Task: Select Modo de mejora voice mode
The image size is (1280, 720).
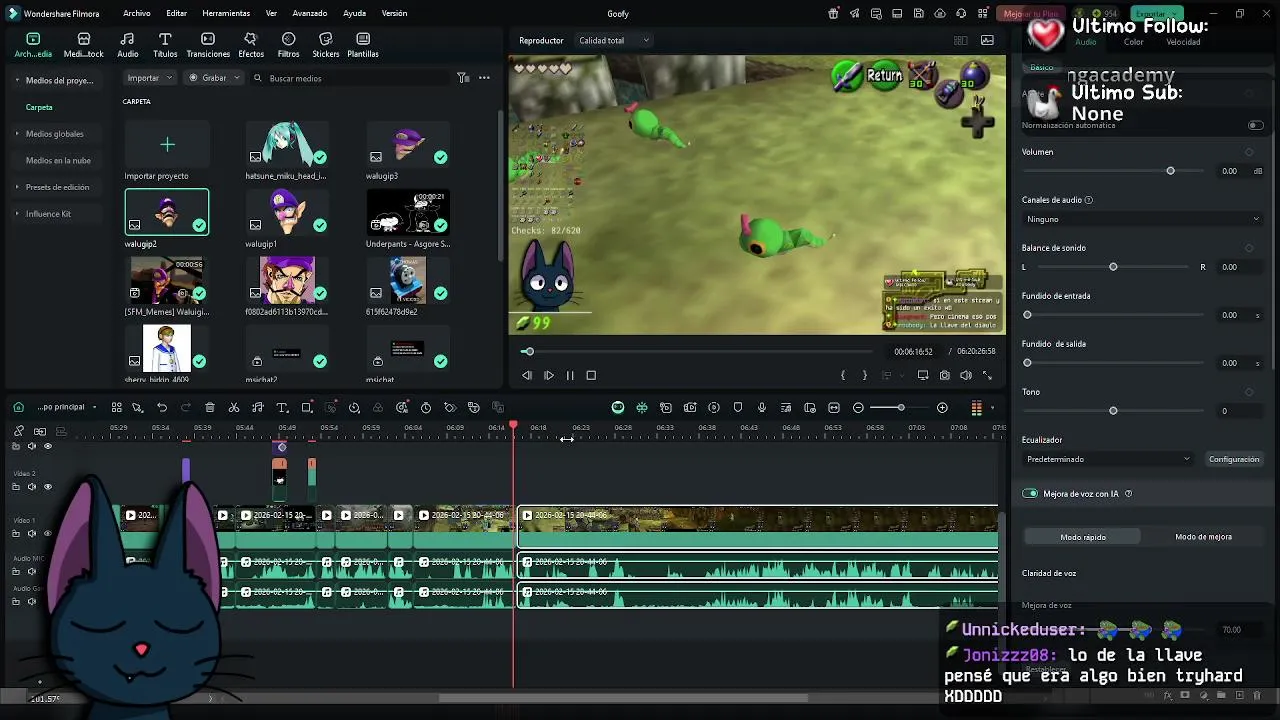Action: tap(1203, 537)
